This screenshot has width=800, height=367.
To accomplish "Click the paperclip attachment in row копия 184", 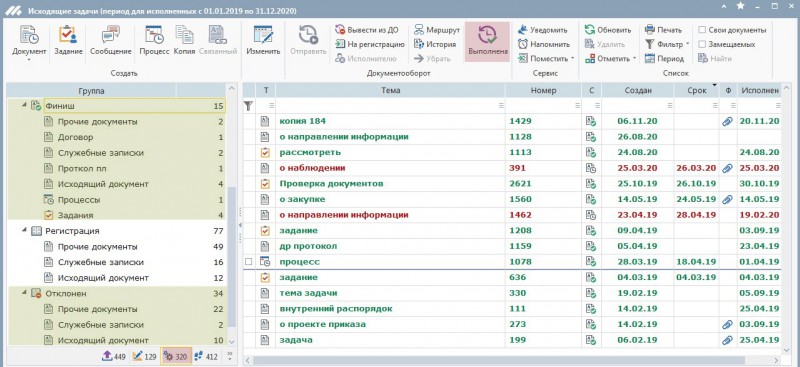I will pyautogui.click(x=728, y=121).
